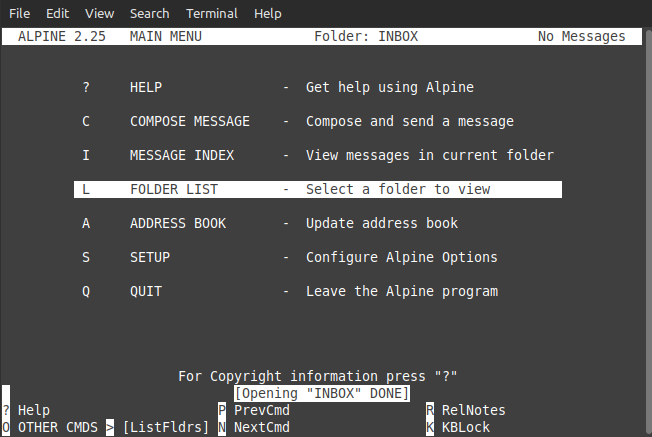Screen dimensions: 652x437
Task: Open the Terminal menu
Action: (212, 13)
